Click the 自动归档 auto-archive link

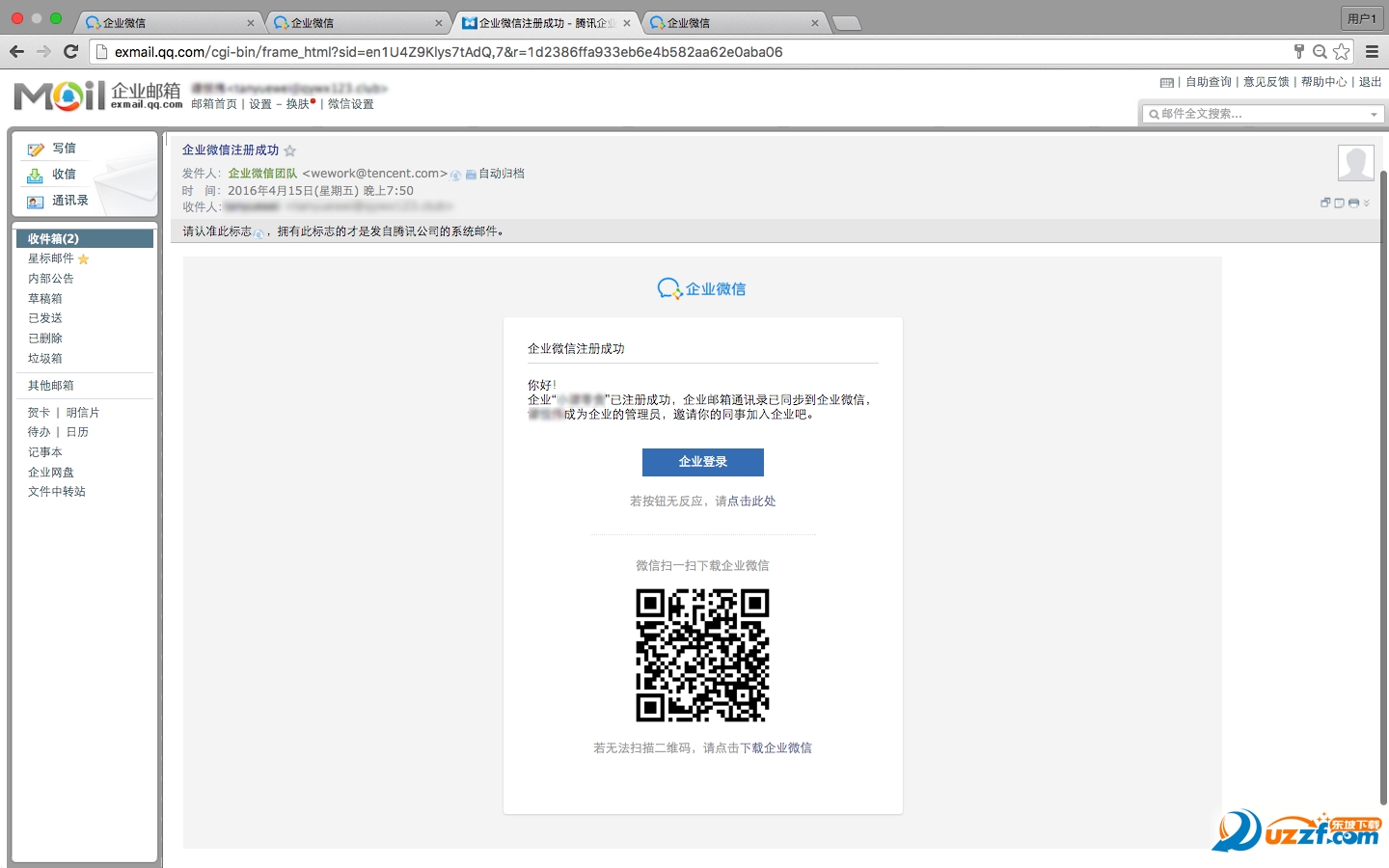502,174
